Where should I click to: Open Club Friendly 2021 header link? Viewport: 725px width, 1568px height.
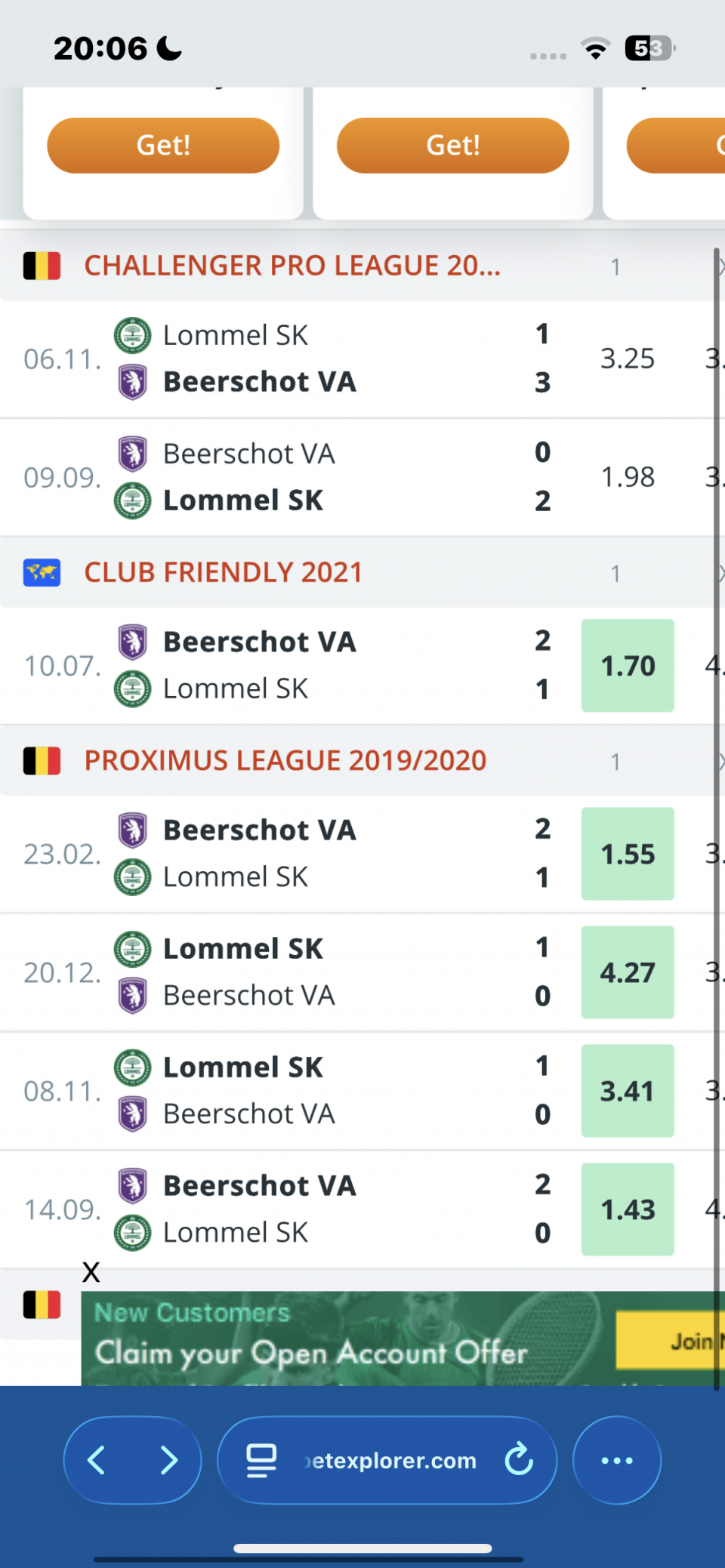[x=223, y=573]
